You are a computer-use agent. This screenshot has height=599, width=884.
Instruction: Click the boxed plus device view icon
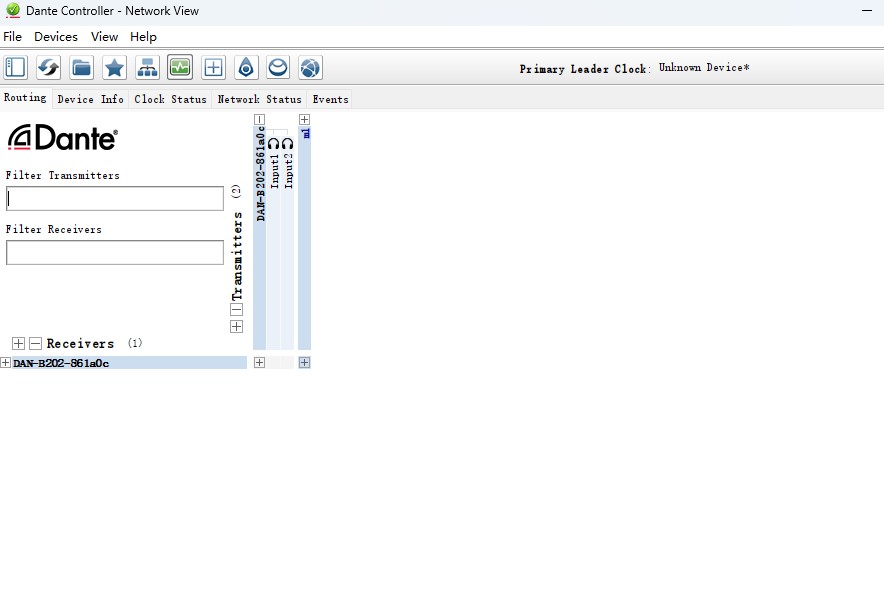point(213,68)
